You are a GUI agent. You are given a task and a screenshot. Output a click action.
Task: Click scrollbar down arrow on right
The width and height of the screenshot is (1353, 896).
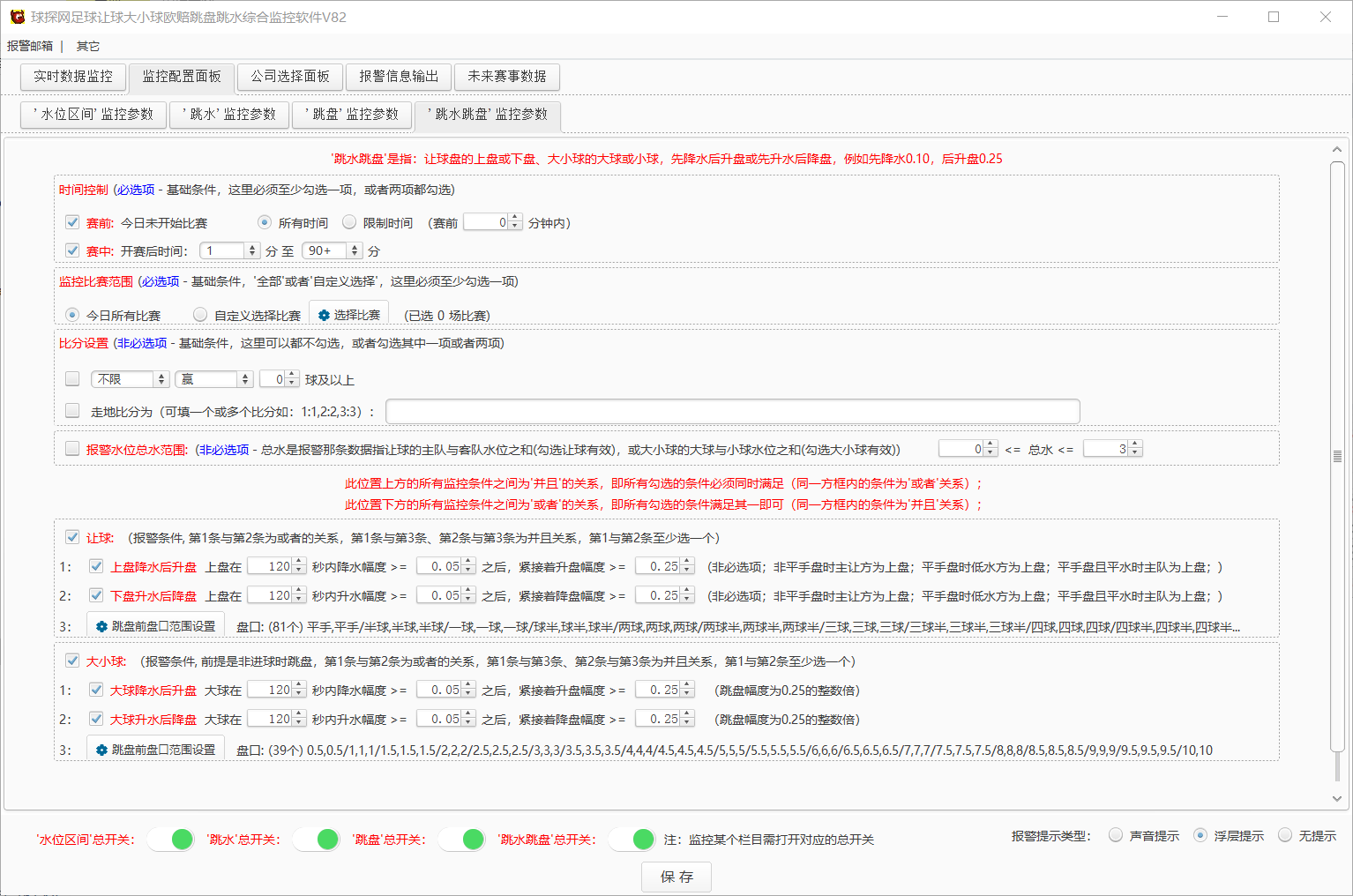(x=1337, y=798)
